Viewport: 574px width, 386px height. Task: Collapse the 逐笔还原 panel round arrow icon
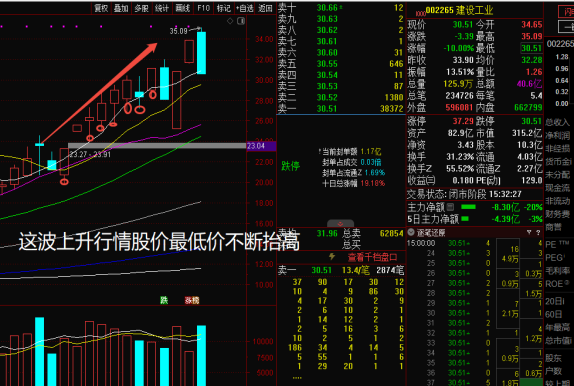point(411,232)
